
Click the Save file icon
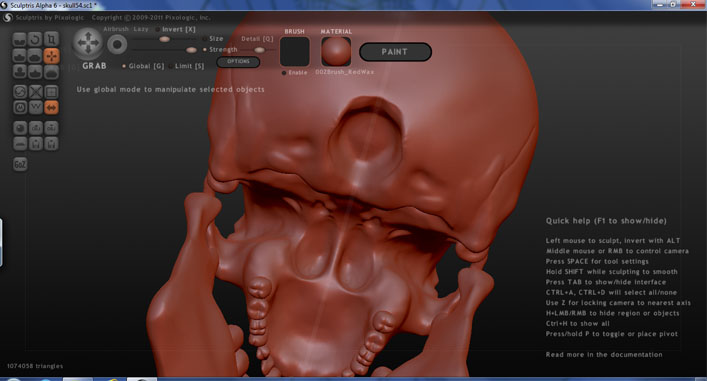pos(51,144)
